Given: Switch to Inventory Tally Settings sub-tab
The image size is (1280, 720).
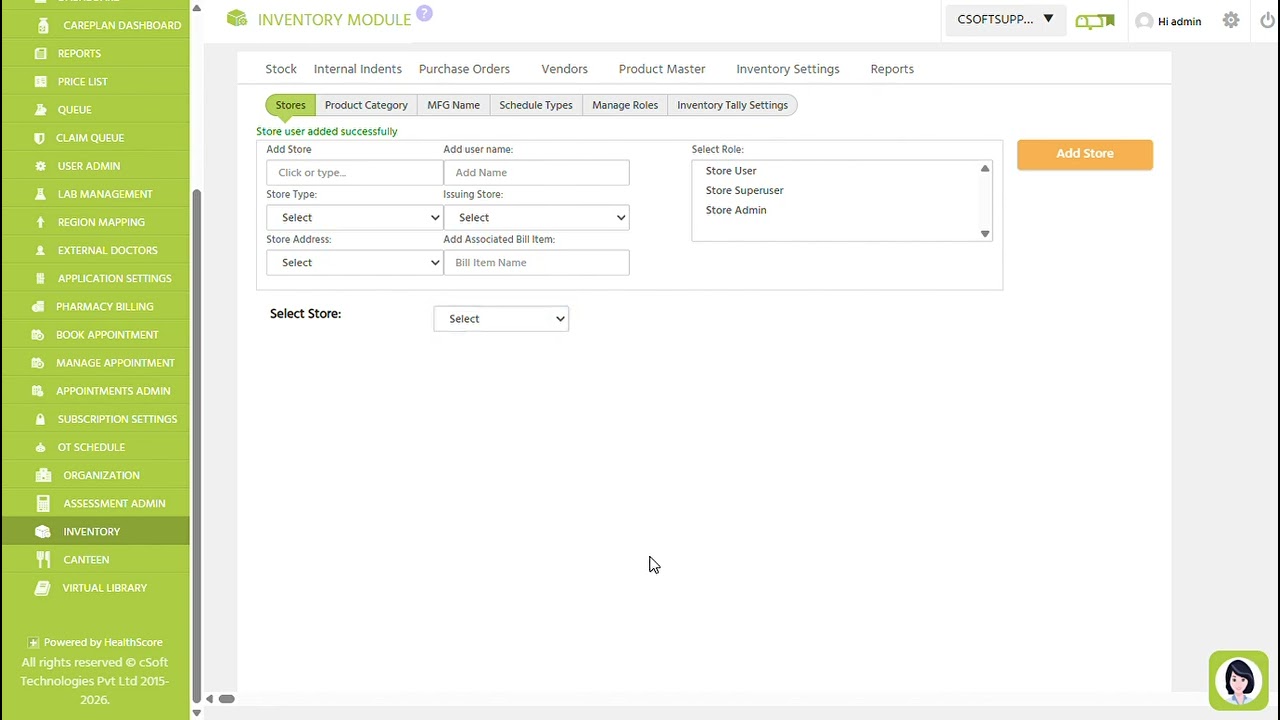Looking at the screenshot, I should click(x=732, y=105).
